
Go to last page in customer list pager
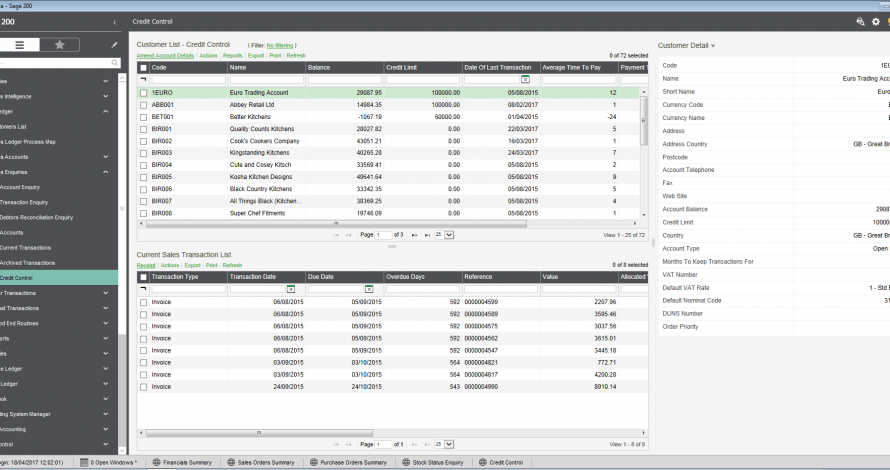point(427,235)
